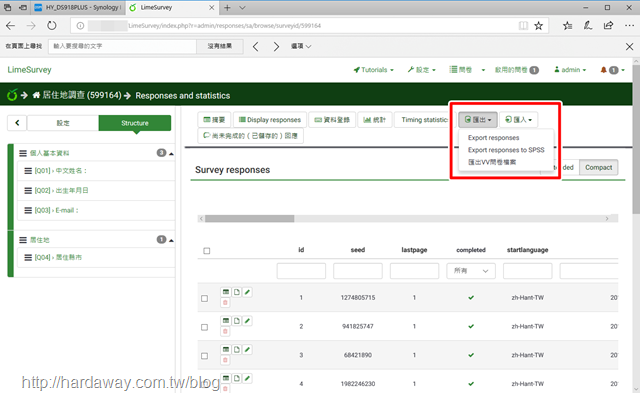This screenshot has width=640, height=393.
Task: Collapse the sidebar with the back arrow
Action: (17, 123)
